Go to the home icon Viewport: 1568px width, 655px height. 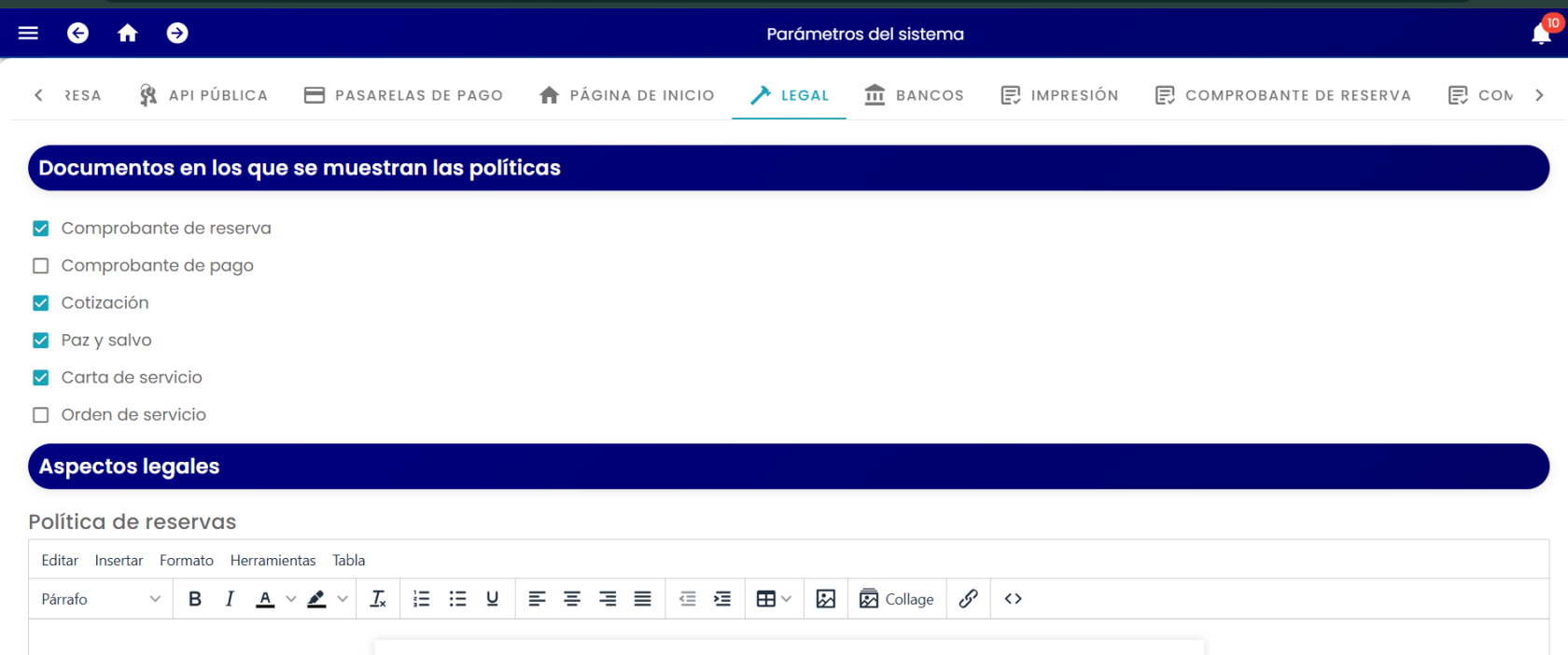(x=128, y=34)
